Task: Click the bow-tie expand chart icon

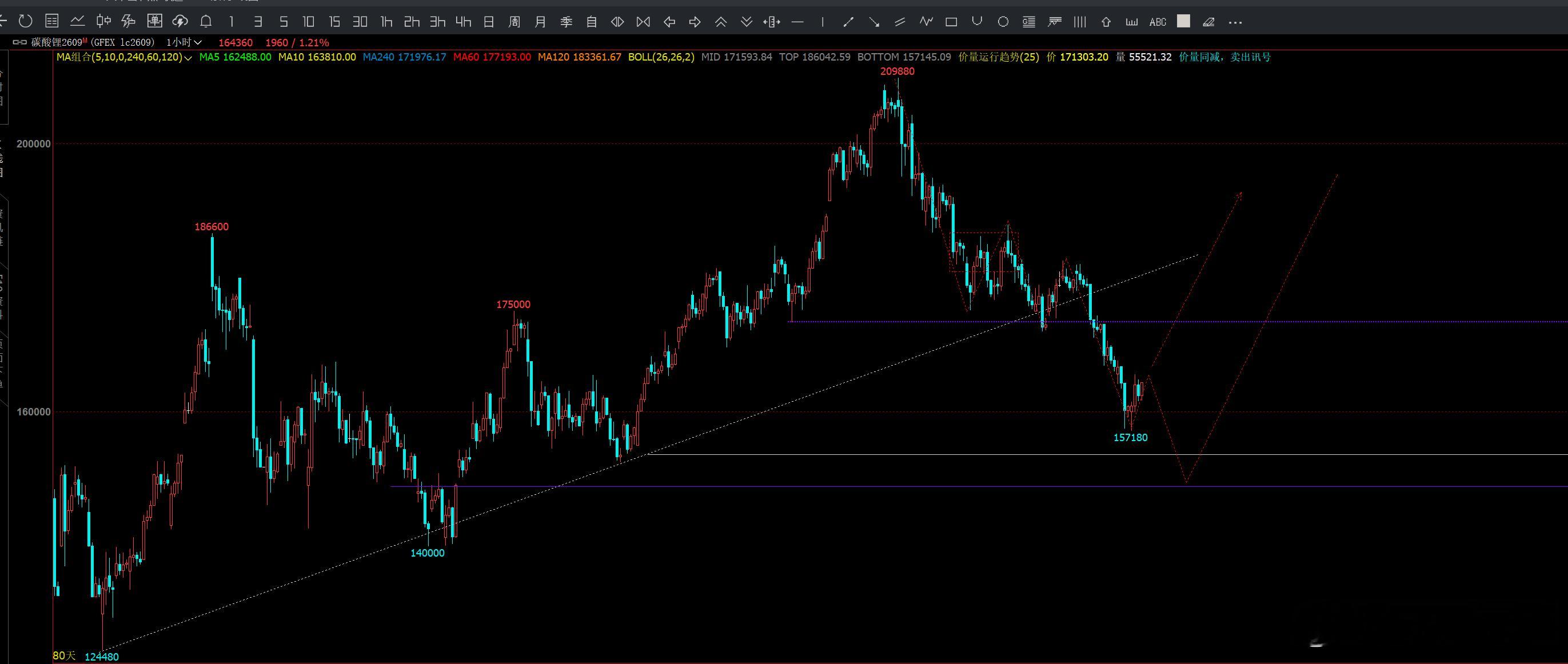Action: pos(643,22)
